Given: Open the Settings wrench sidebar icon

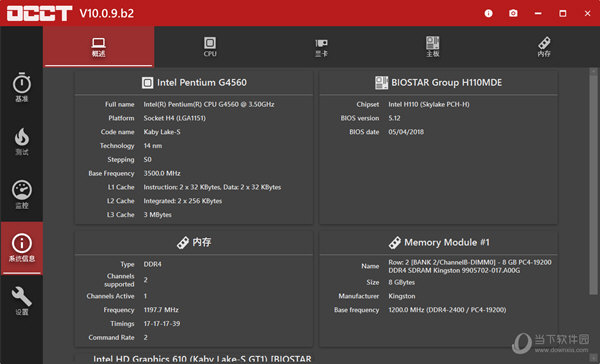Looking at the screenshot, I should point(22,301).
